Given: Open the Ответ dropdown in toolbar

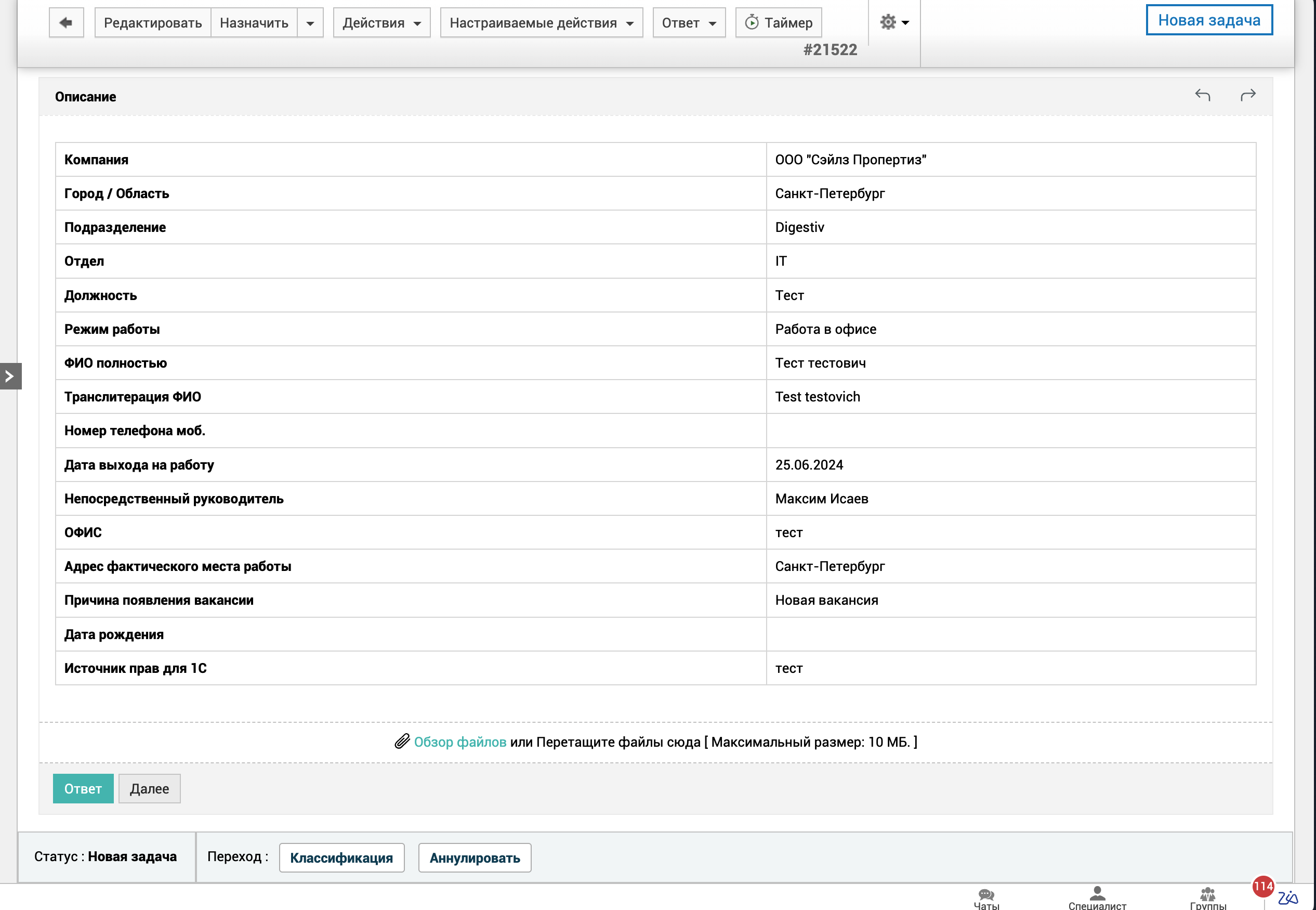Looking at the screenshot, I should 689,23.
